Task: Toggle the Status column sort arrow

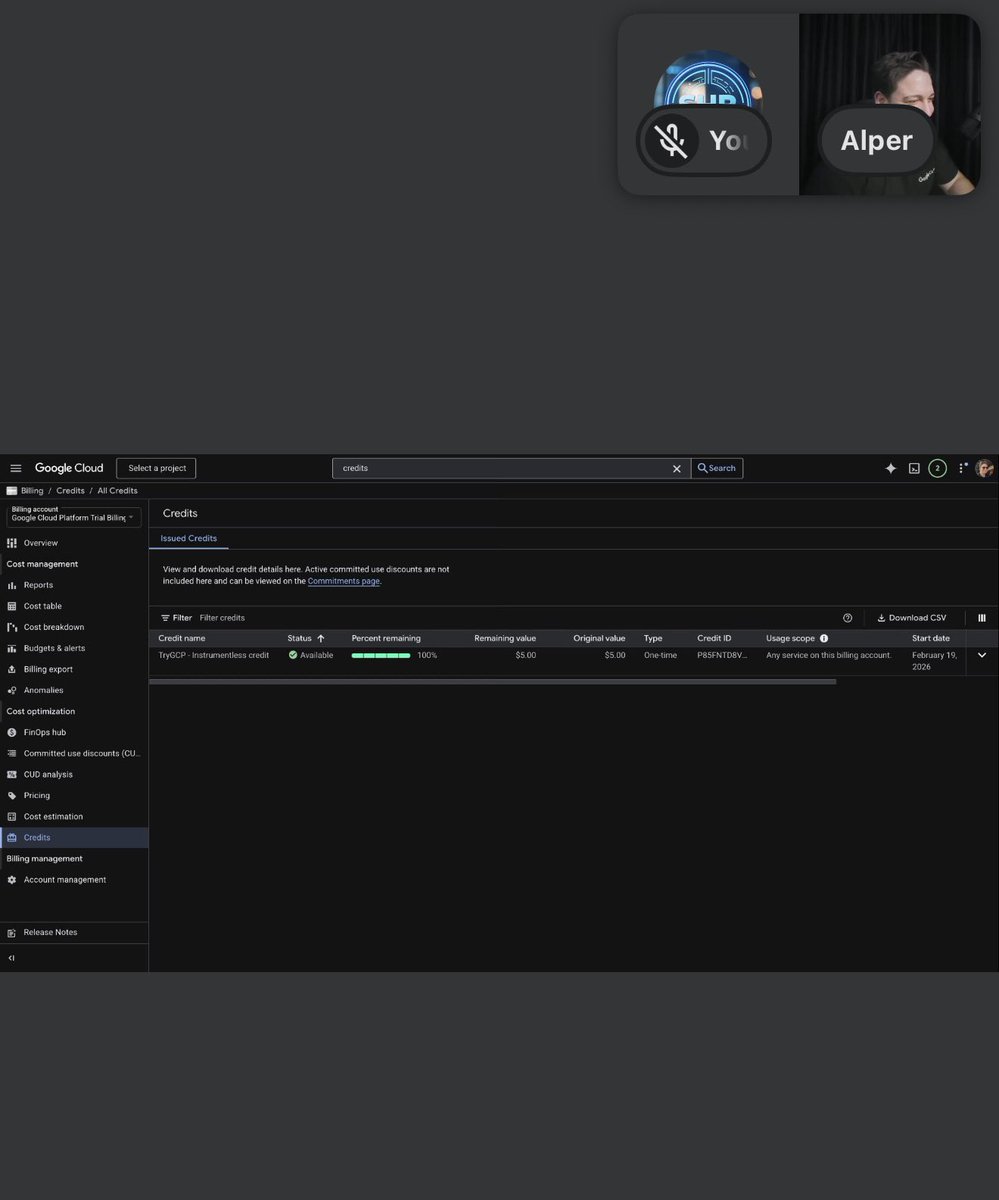Action: coord(321,638)
